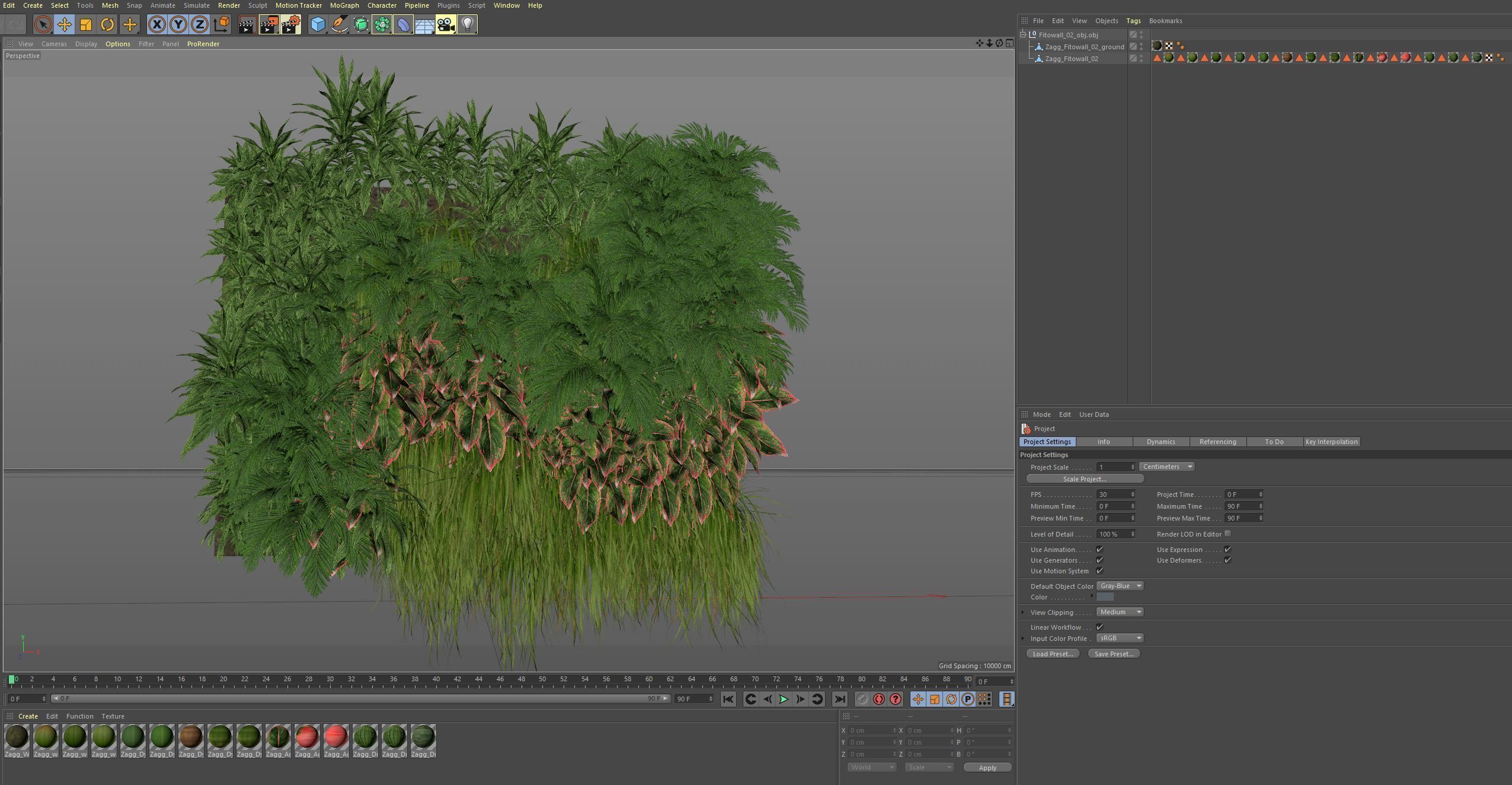Go to end of animation

(x=839, y=699)
